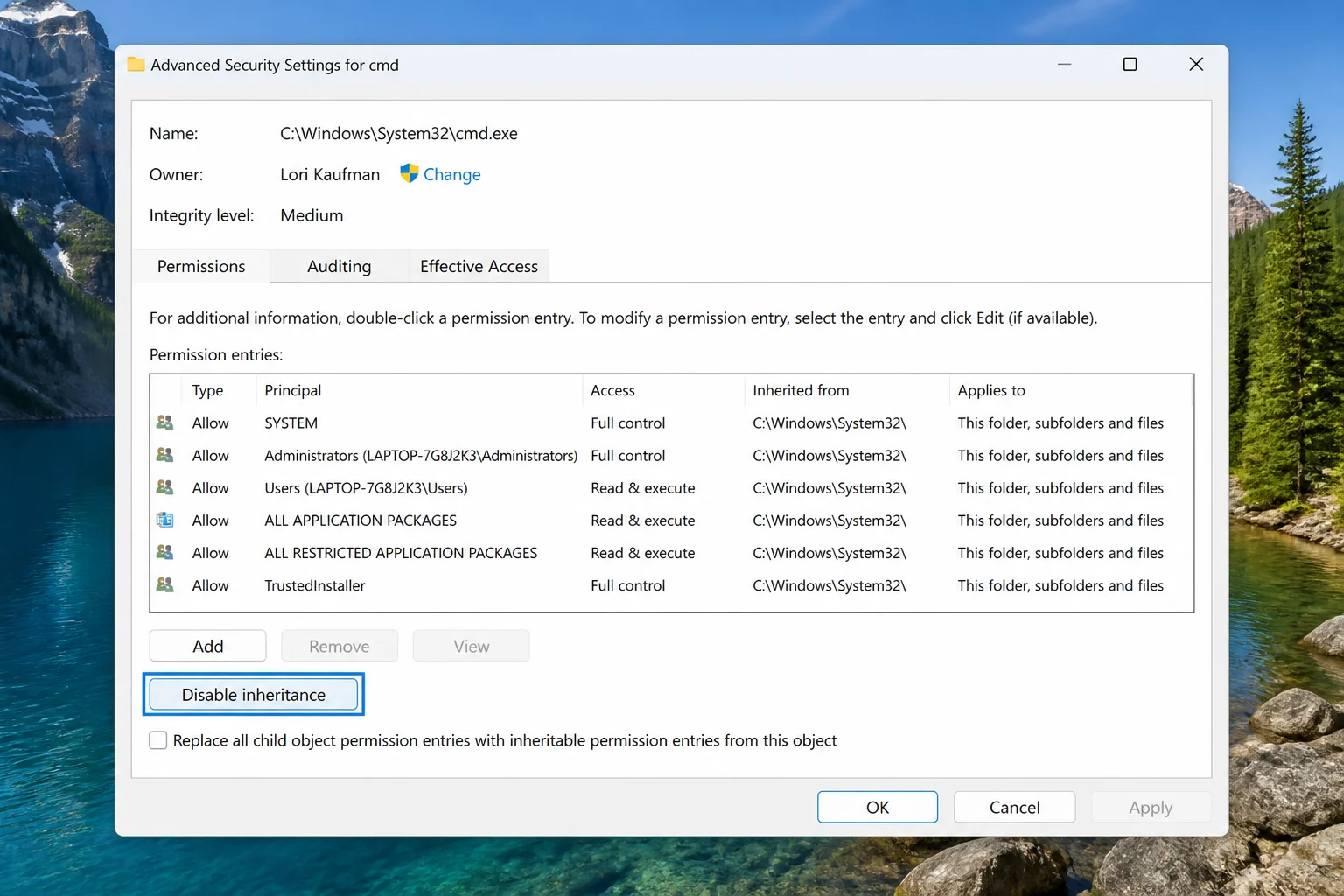Select the ALL APPLICATION PACKAGES entry

[360, 520]
